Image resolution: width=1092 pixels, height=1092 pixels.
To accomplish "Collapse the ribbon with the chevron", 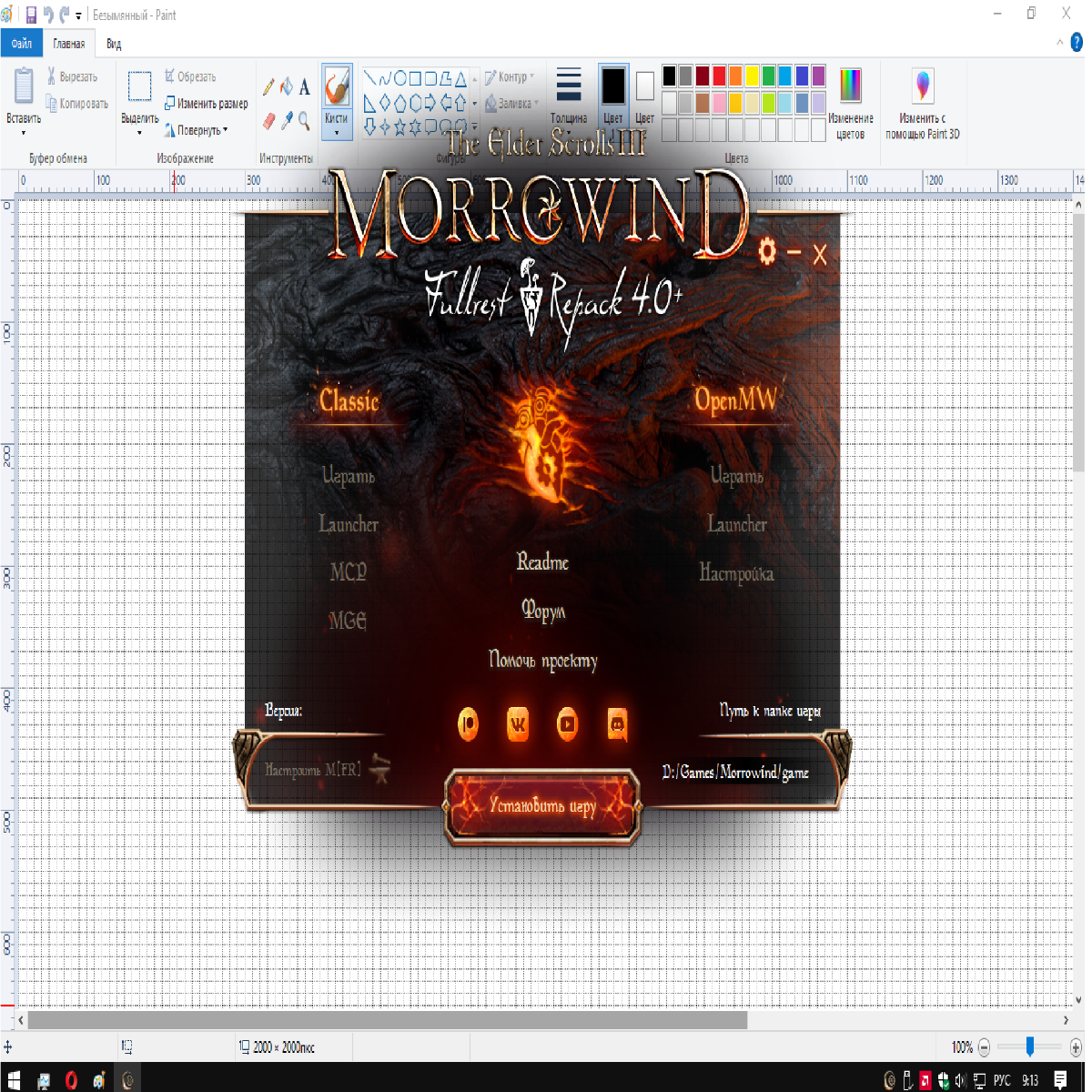I will coord(1059,43).
